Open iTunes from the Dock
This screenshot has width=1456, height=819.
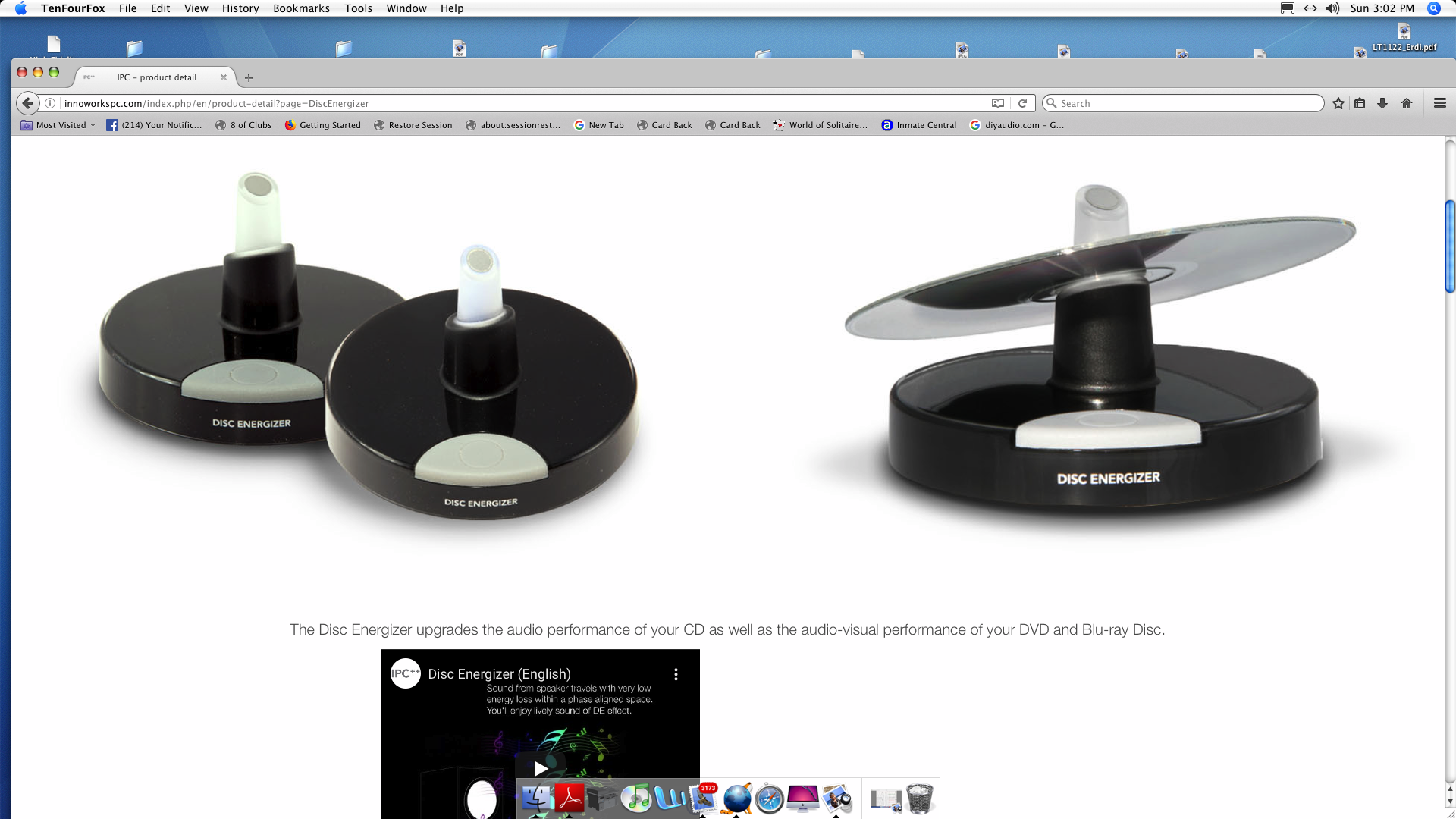636,799
